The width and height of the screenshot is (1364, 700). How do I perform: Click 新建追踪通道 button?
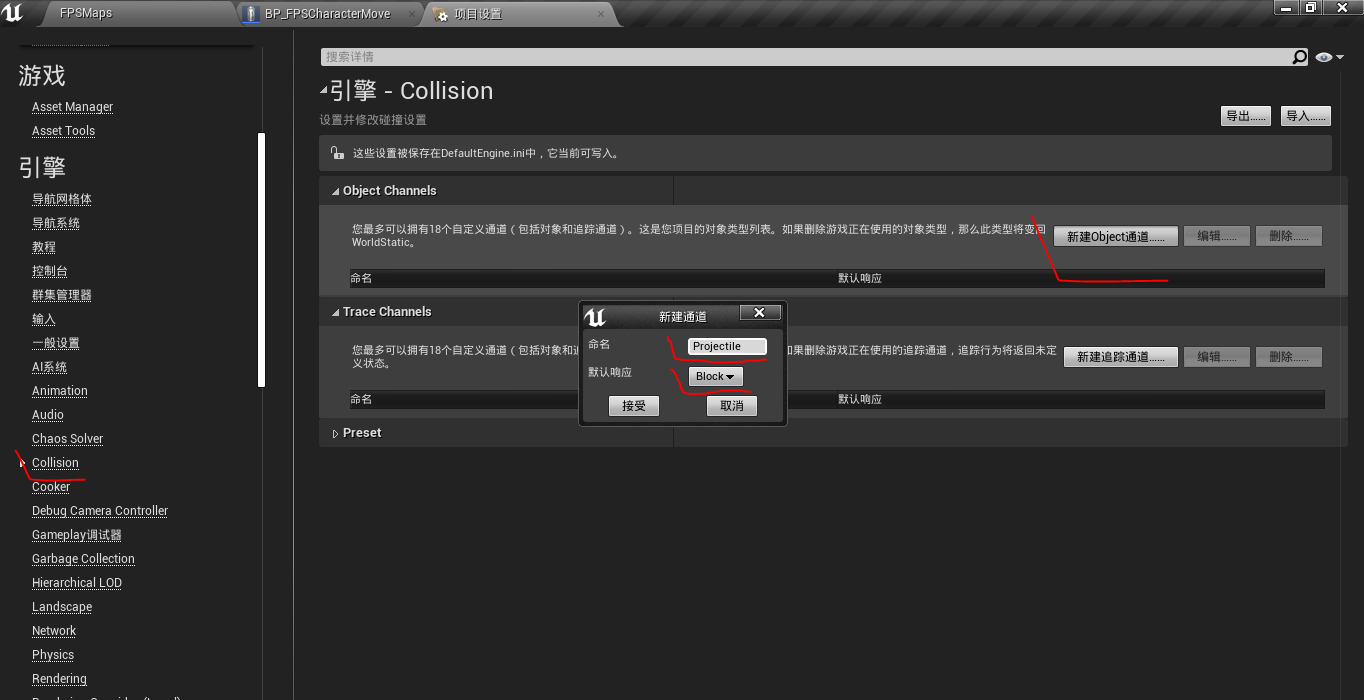1121,357
